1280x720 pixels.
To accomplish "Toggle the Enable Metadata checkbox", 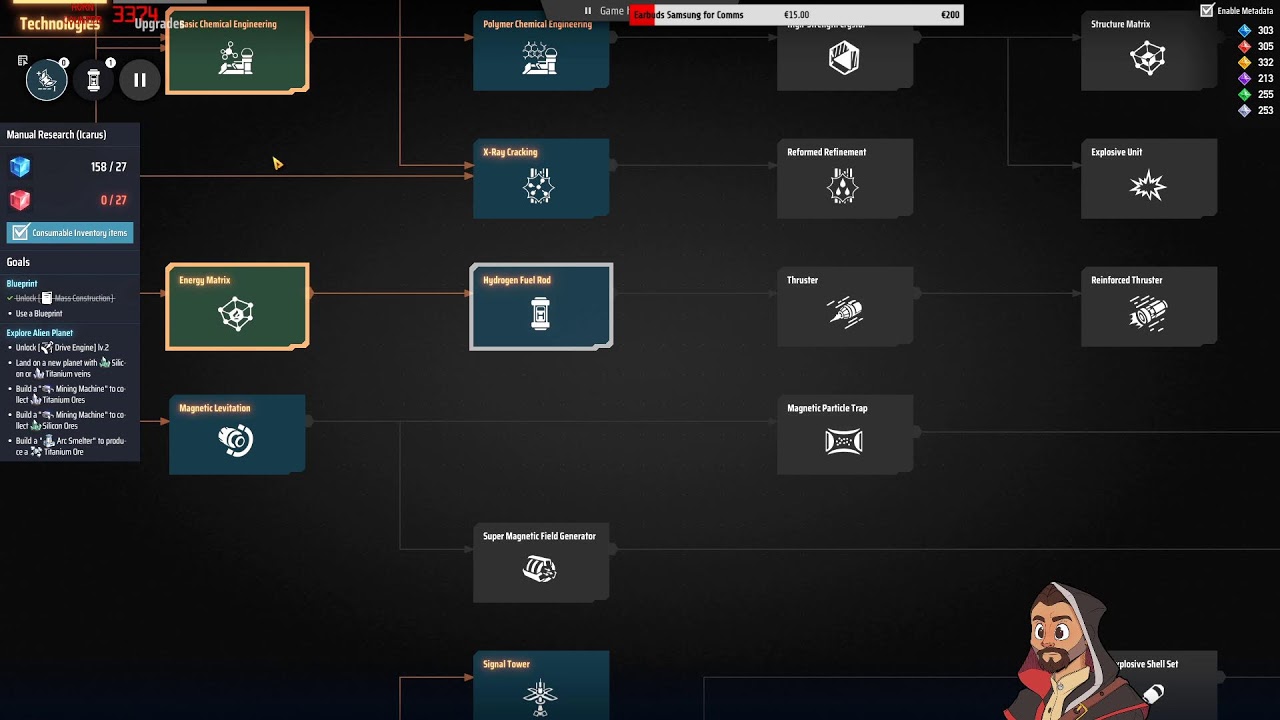I will coord(1207,11).
